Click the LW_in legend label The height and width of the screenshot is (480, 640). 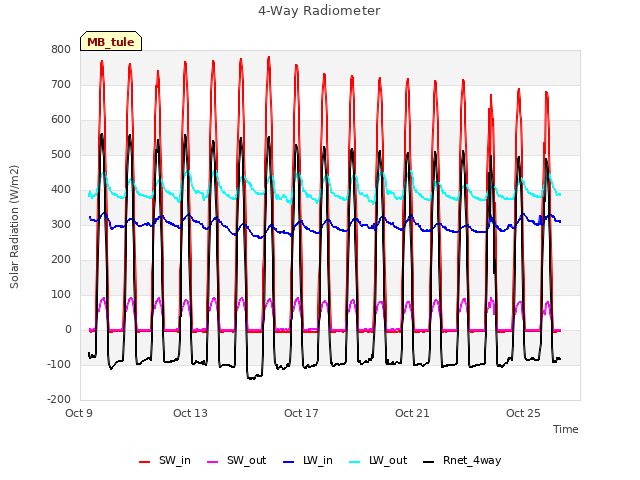(x=318, y=460)
